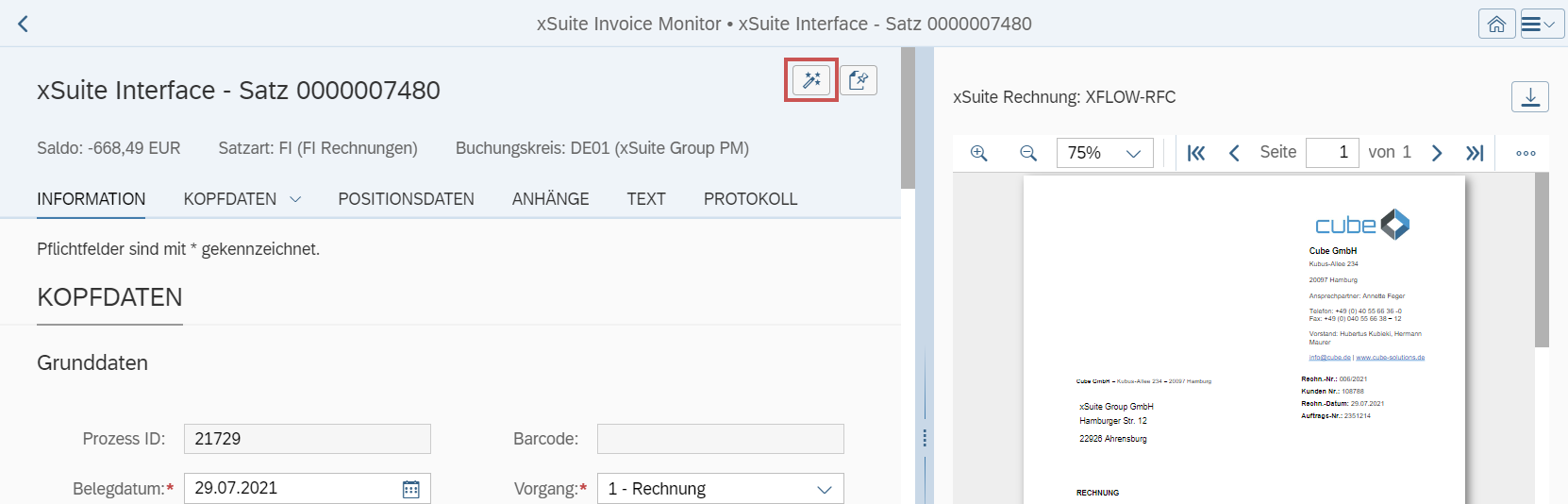The image size is (1568, 504).
Task: Click the page number input field
Action: (1331, 153)
